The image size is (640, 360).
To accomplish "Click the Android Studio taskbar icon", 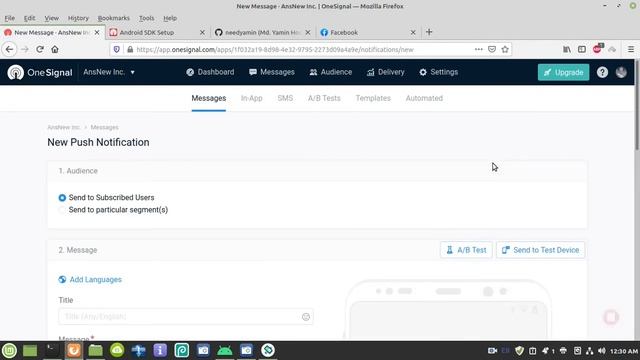I will [x=225, y=350].
